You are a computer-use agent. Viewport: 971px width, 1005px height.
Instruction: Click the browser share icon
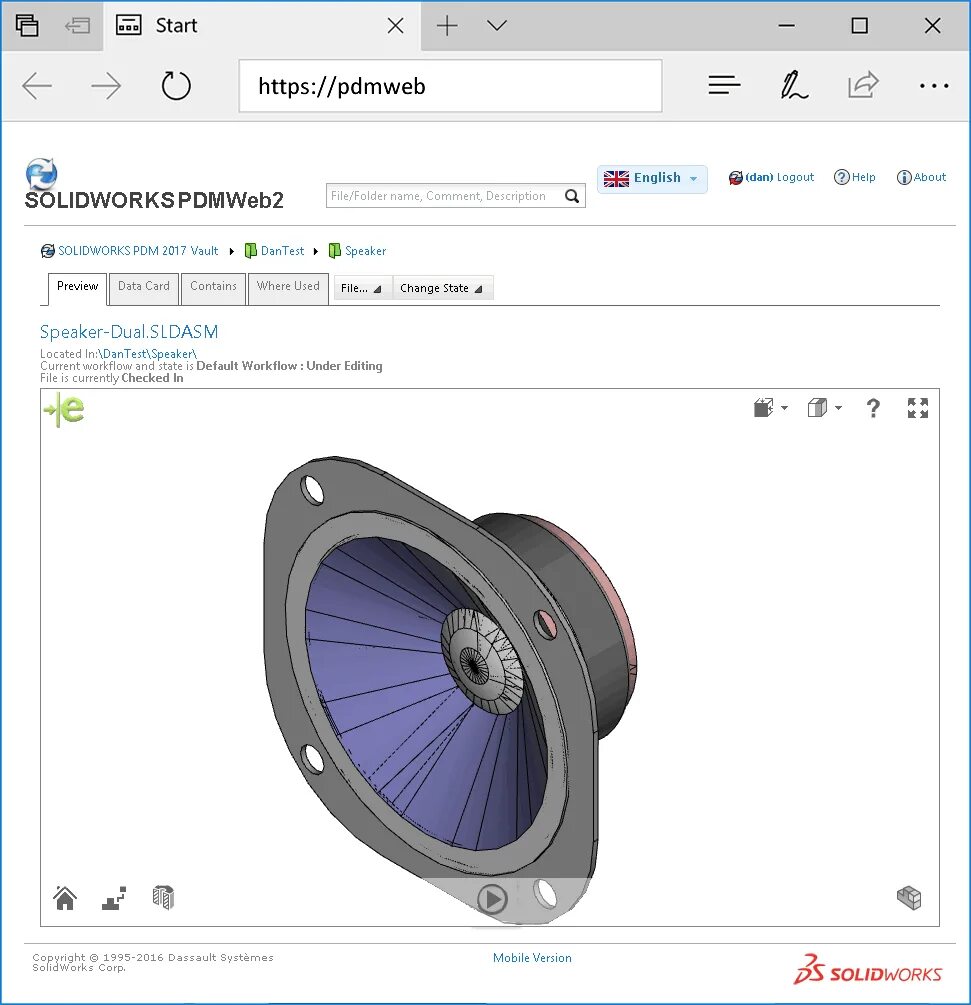coord(863,85)
